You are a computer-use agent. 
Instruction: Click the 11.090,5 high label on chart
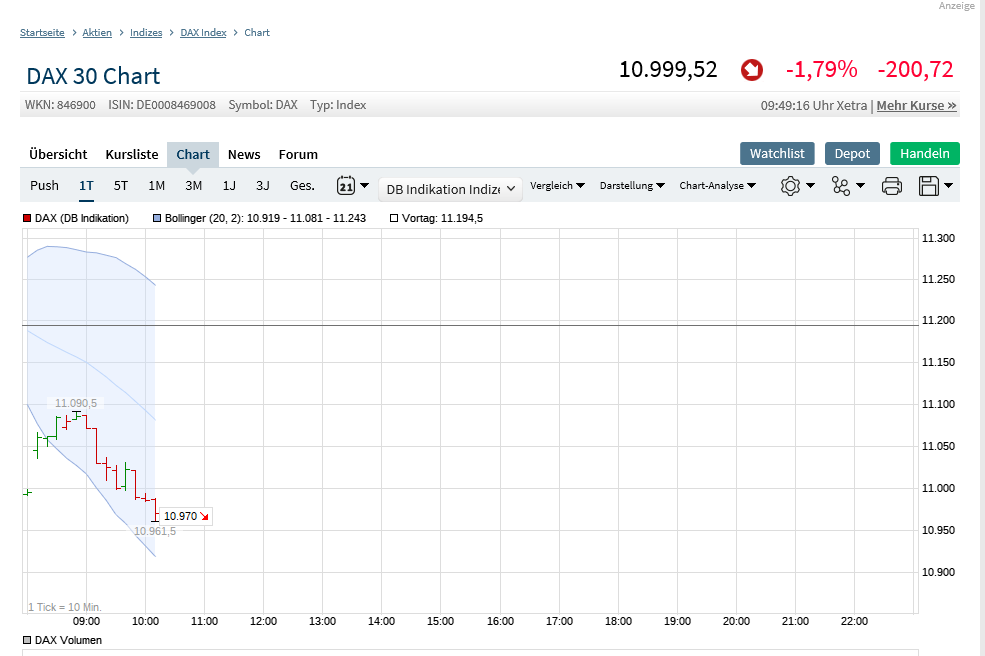pos(76,403)
